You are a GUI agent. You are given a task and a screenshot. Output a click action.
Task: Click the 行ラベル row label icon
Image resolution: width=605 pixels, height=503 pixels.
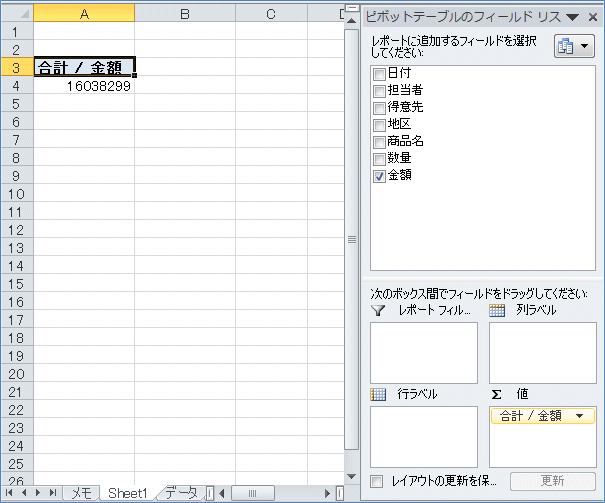pos(378,394)
